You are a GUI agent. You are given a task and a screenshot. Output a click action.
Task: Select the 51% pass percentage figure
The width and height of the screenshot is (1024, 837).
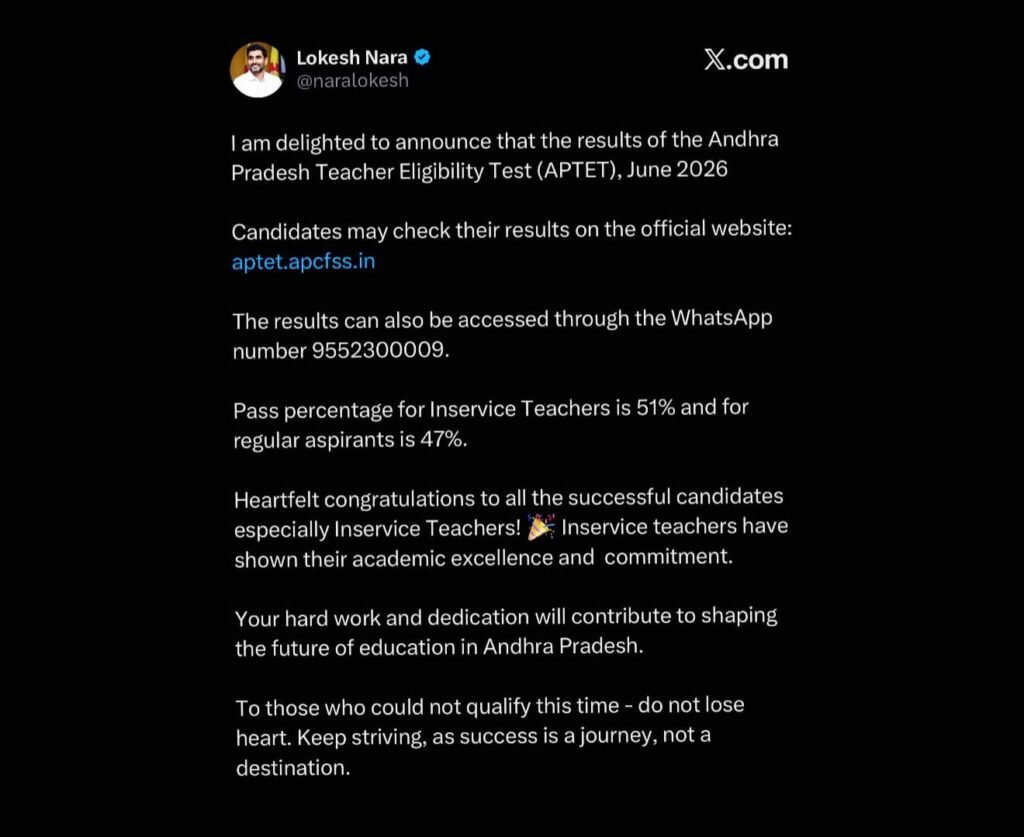656,408
